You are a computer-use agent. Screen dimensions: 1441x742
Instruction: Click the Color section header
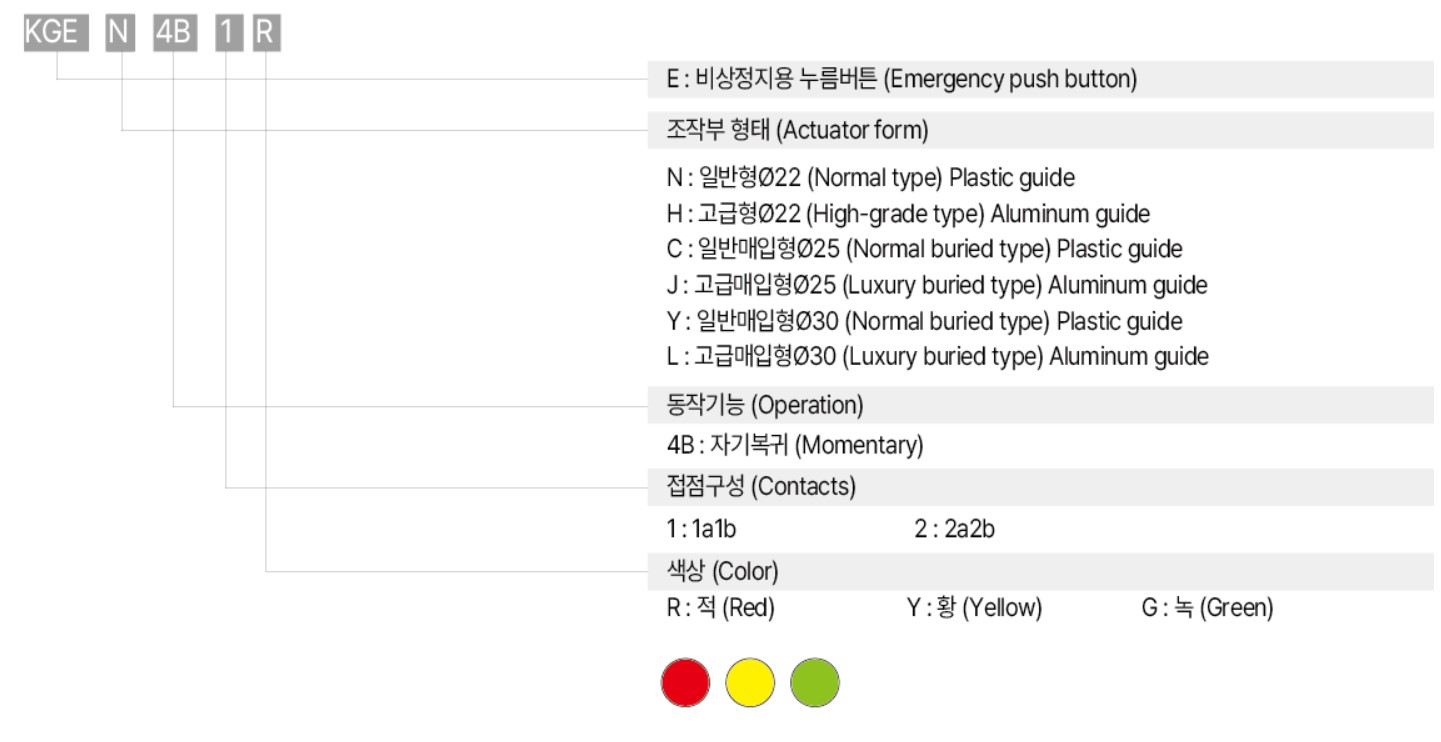(1041, 572)
